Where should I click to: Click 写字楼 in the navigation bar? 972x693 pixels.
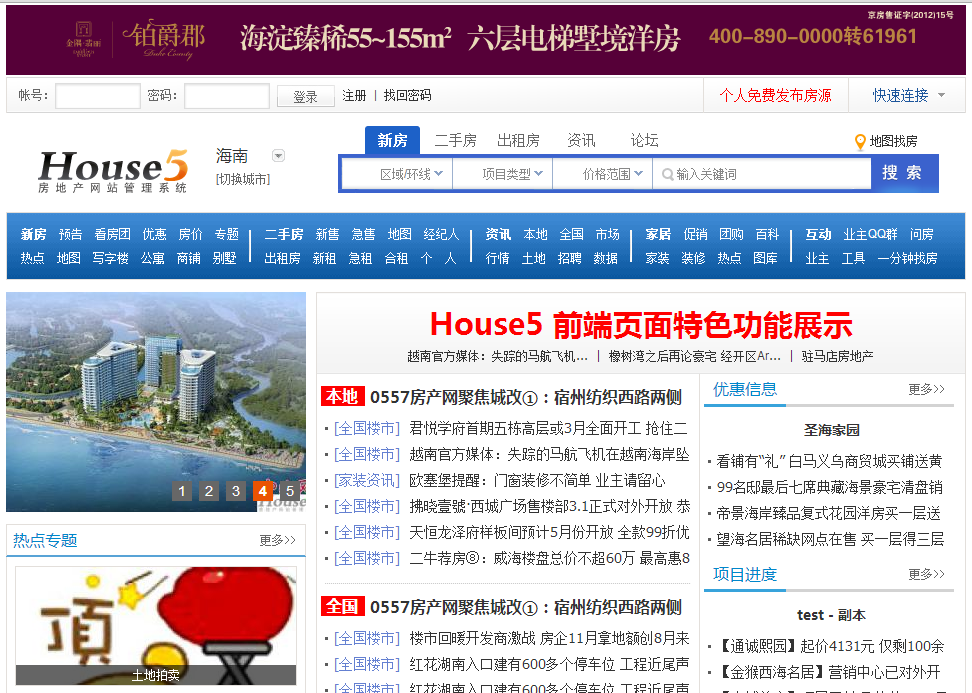pos(110,258)
